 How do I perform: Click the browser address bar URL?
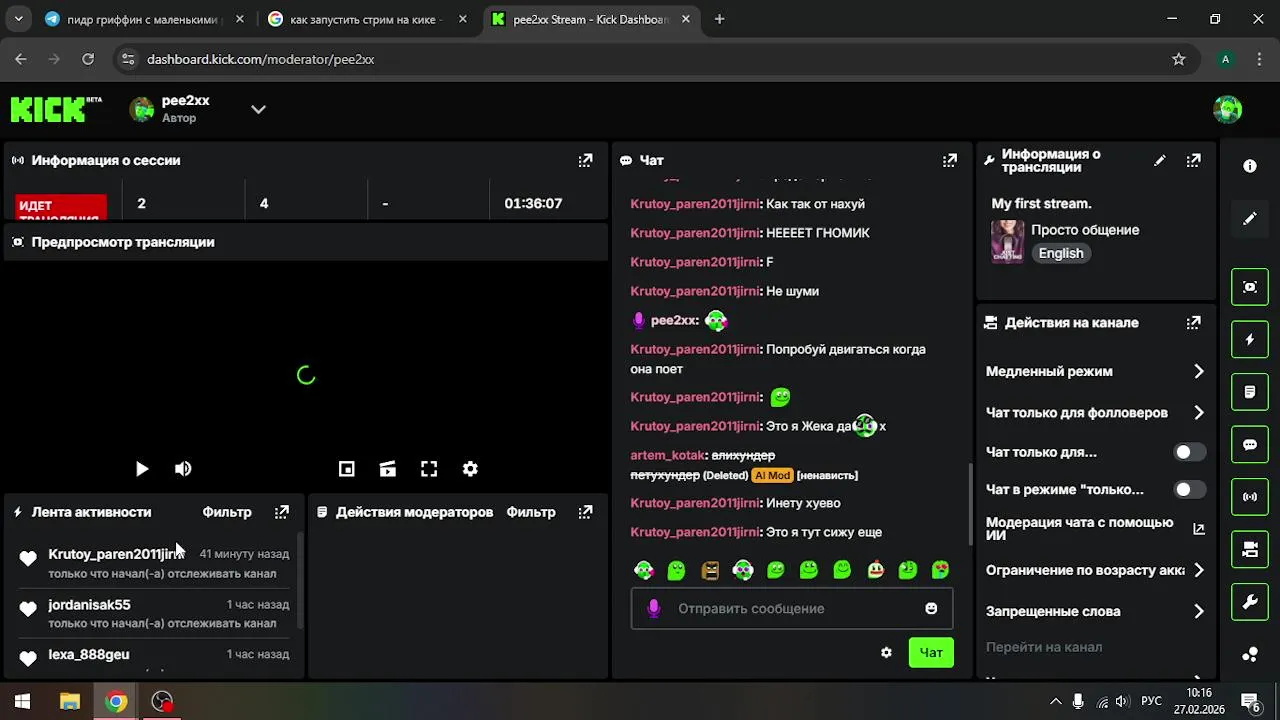[x=261, y=59]
